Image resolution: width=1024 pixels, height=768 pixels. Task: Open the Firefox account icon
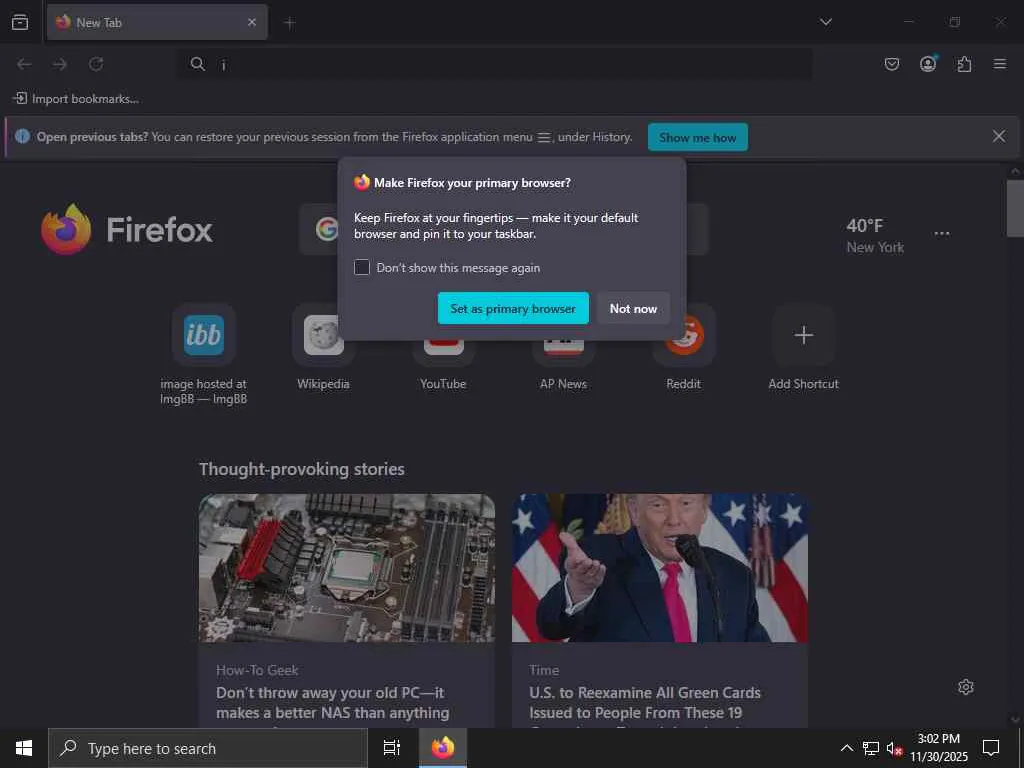coord(928,63)
